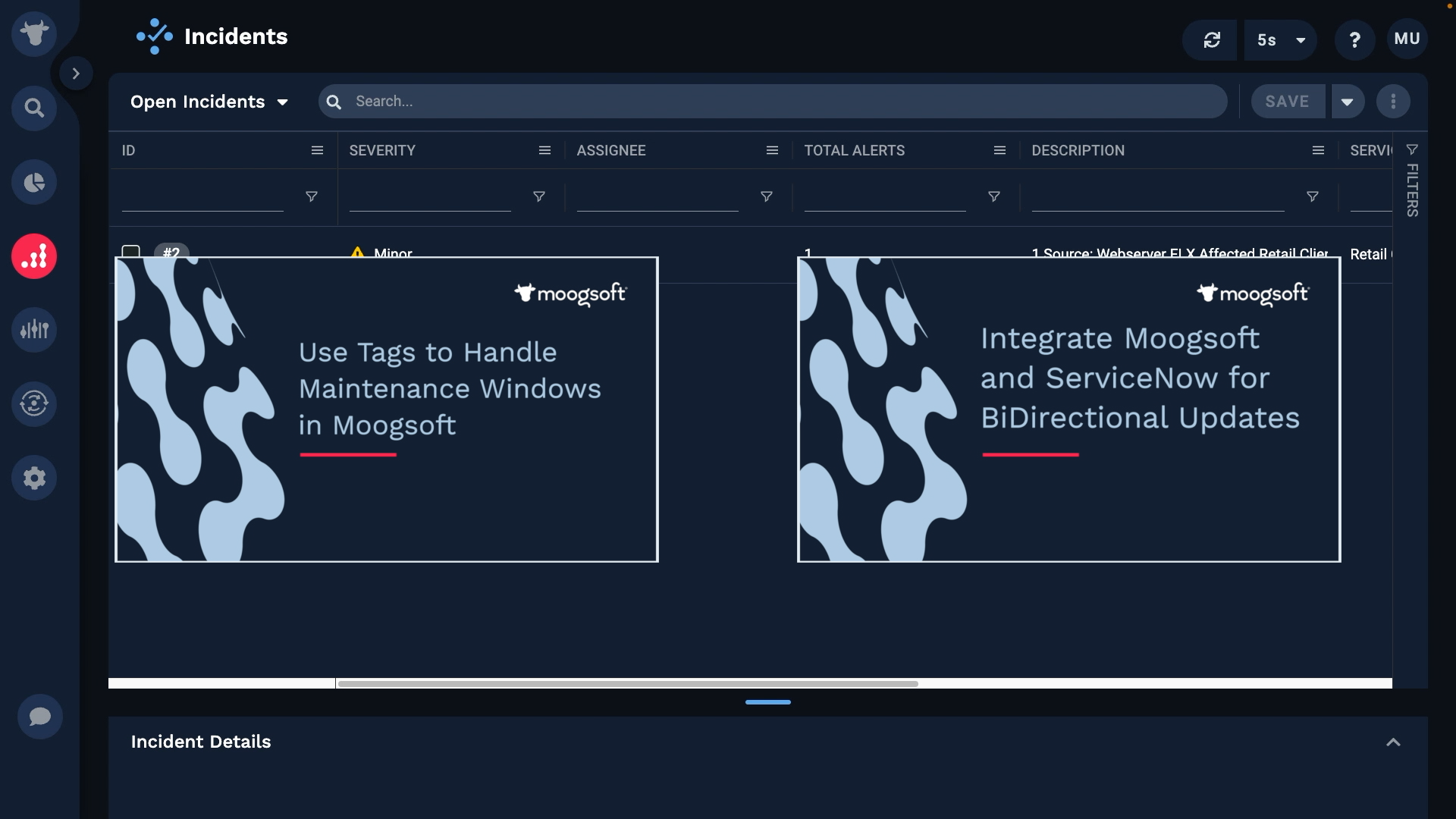Click the ID filter text field
This screenshot has width=1456, height=819.
pyautogui.click(x=202, y=197)
